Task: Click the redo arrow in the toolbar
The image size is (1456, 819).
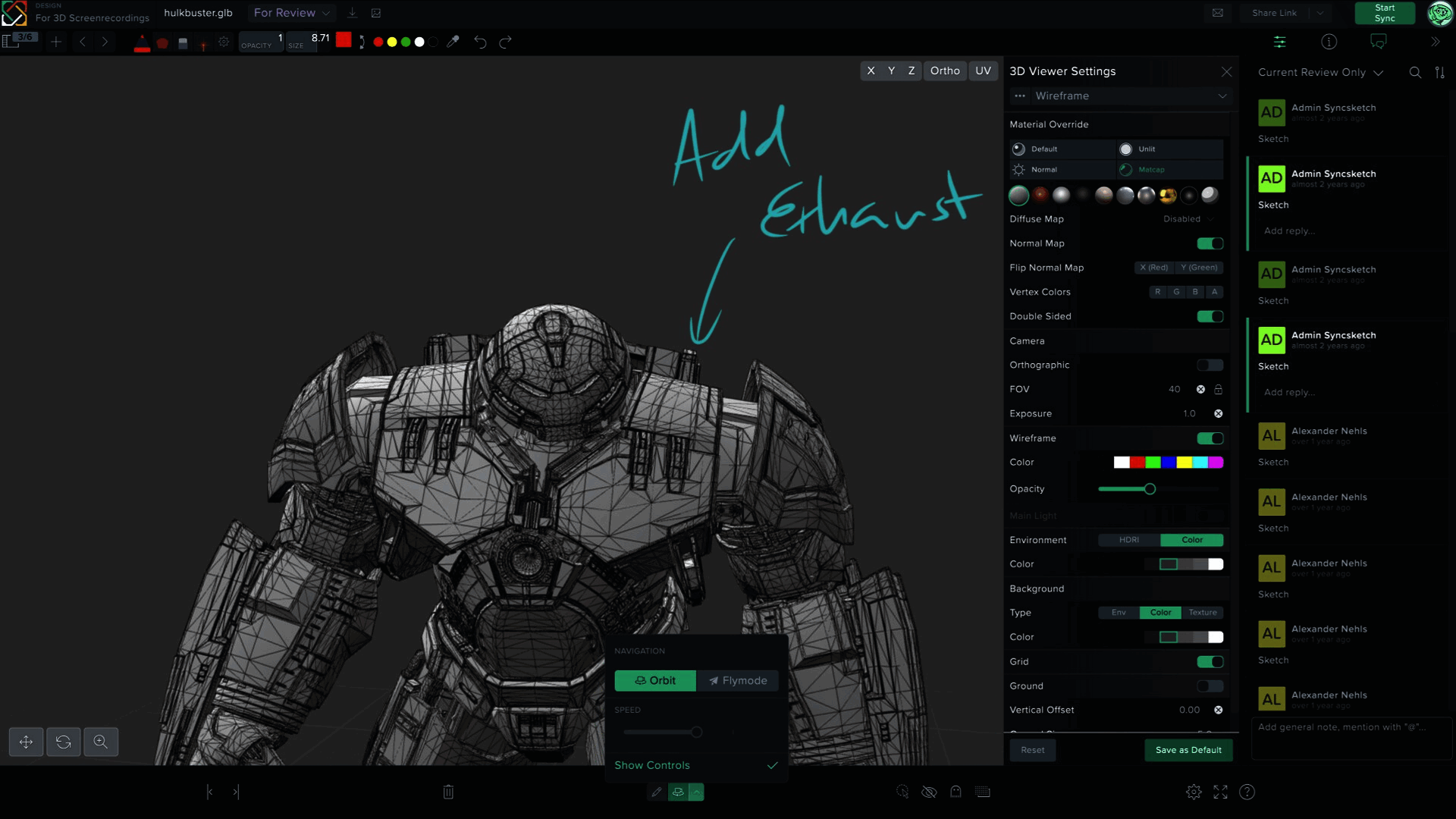Action: (505, 42)
